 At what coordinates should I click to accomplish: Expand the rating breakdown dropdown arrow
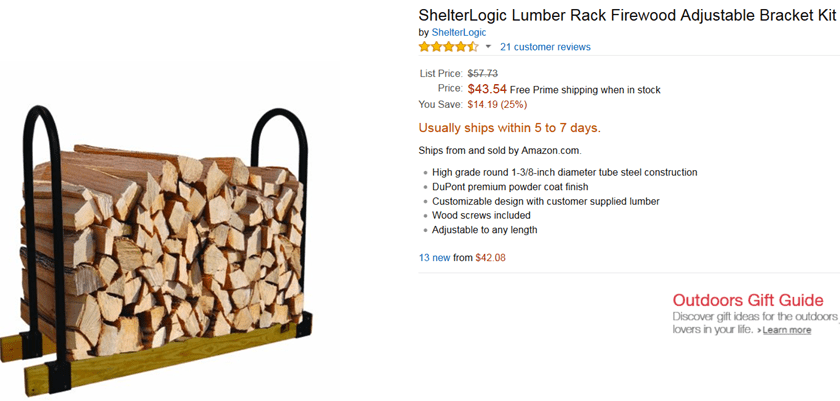tap(488, 47)
